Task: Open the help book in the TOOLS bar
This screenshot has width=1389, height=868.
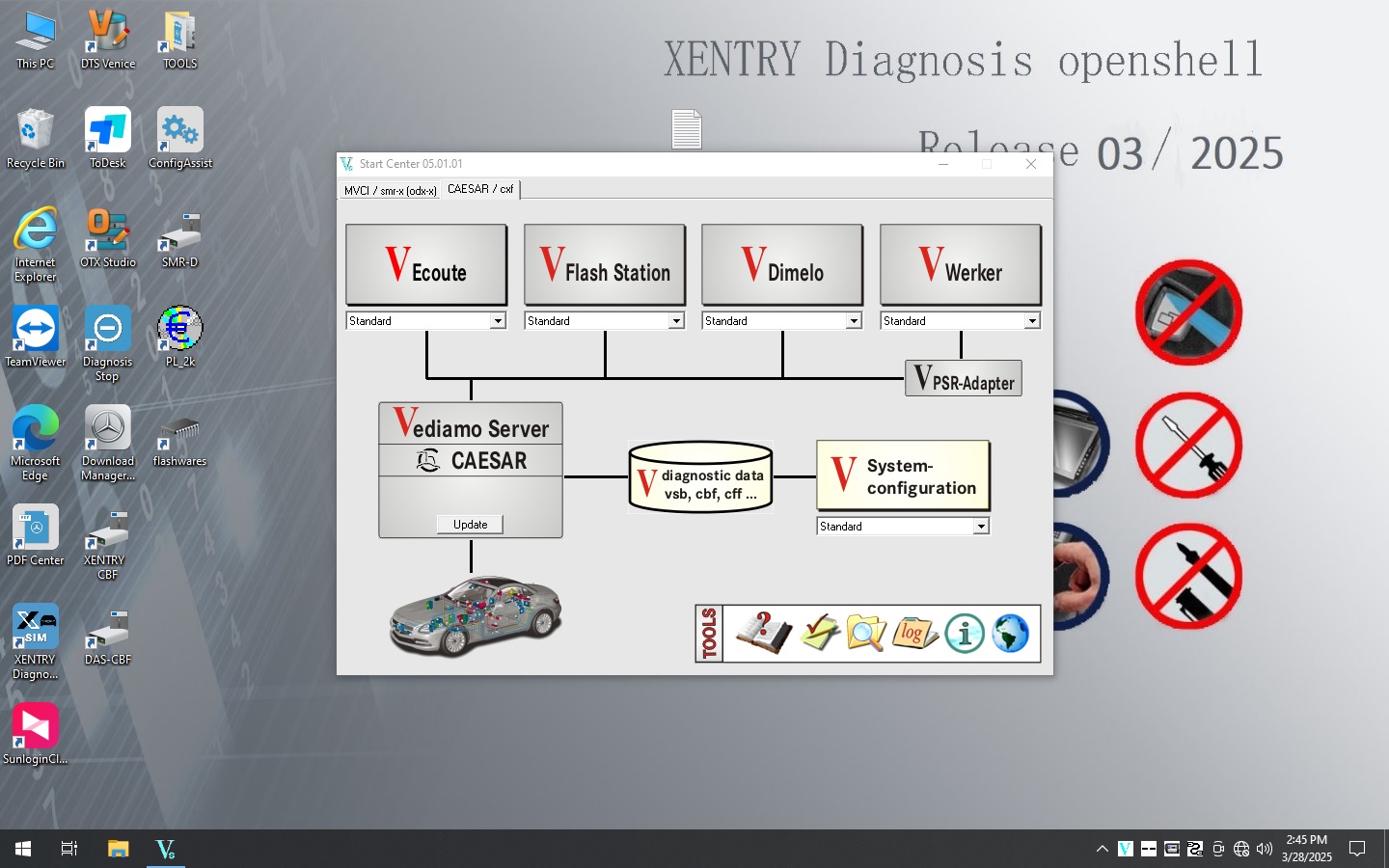Action: 761,634
